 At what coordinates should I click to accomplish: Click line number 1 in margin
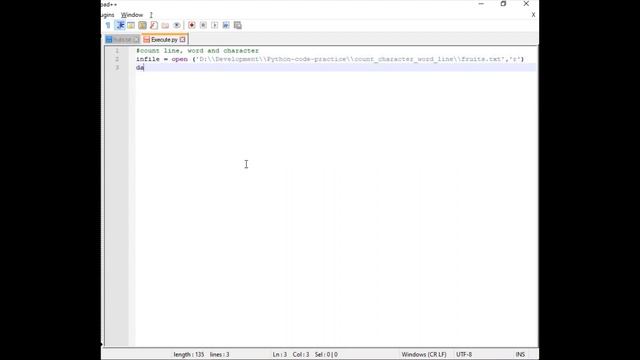coord(117,51)
